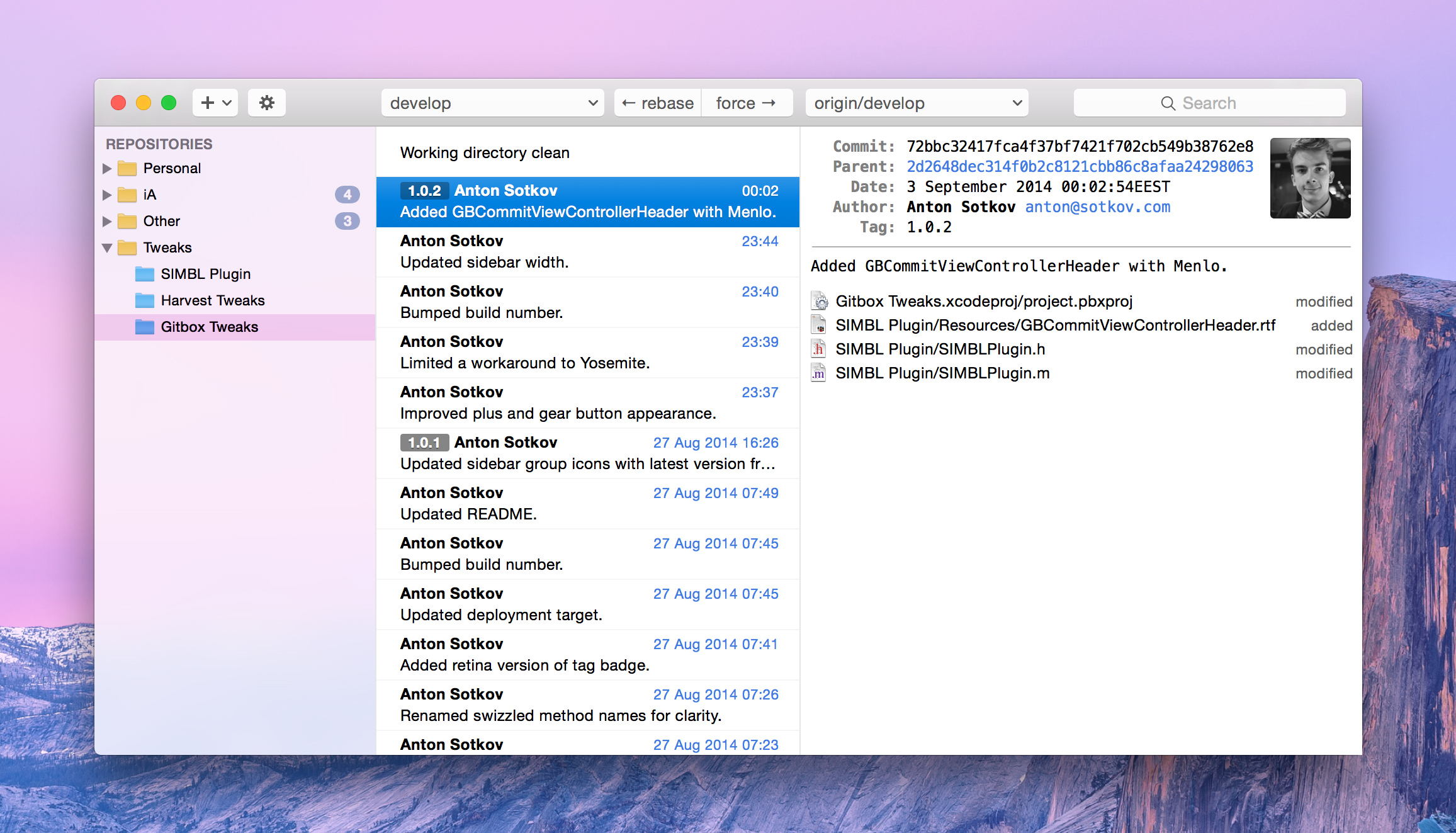
Task: Collapse the Tweaks repository group
Action: pos(107,248)
